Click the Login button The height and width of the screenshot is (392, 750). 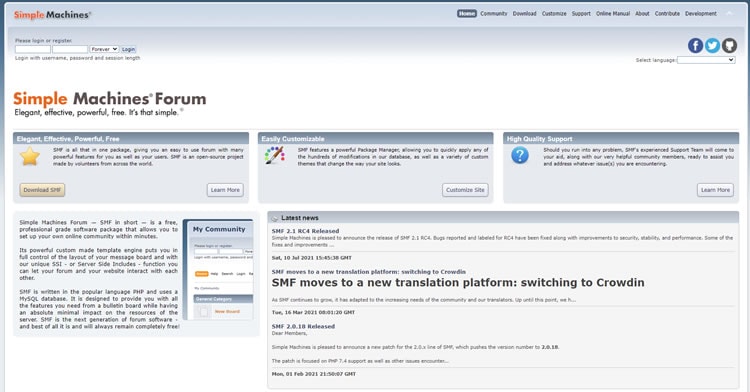[128, 49]
